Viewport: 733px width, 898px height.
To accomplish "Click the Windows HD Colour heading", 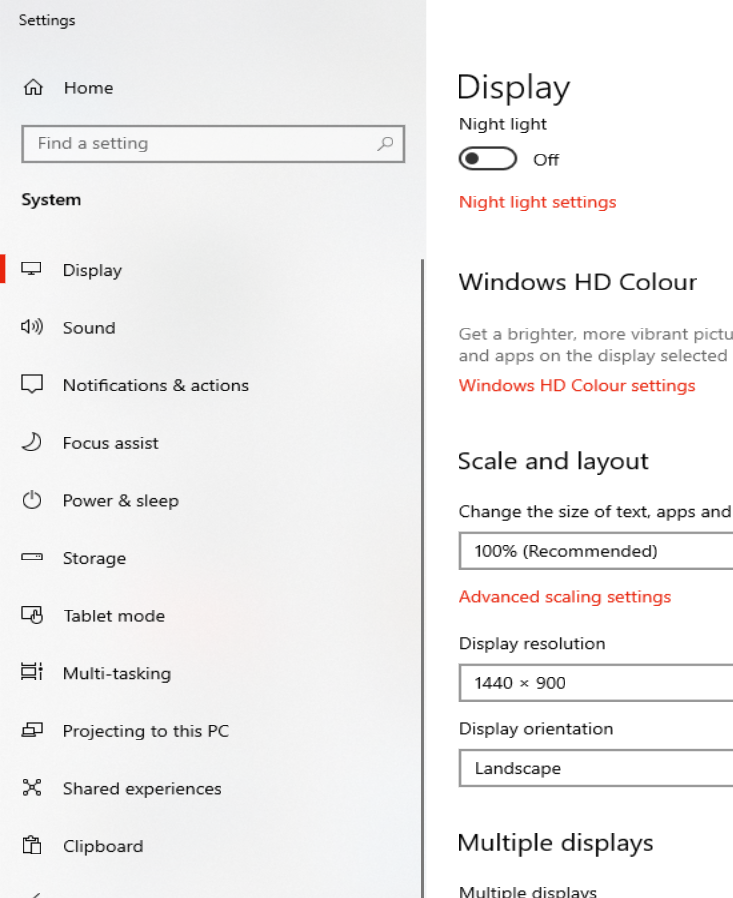I will pos(578,282).
